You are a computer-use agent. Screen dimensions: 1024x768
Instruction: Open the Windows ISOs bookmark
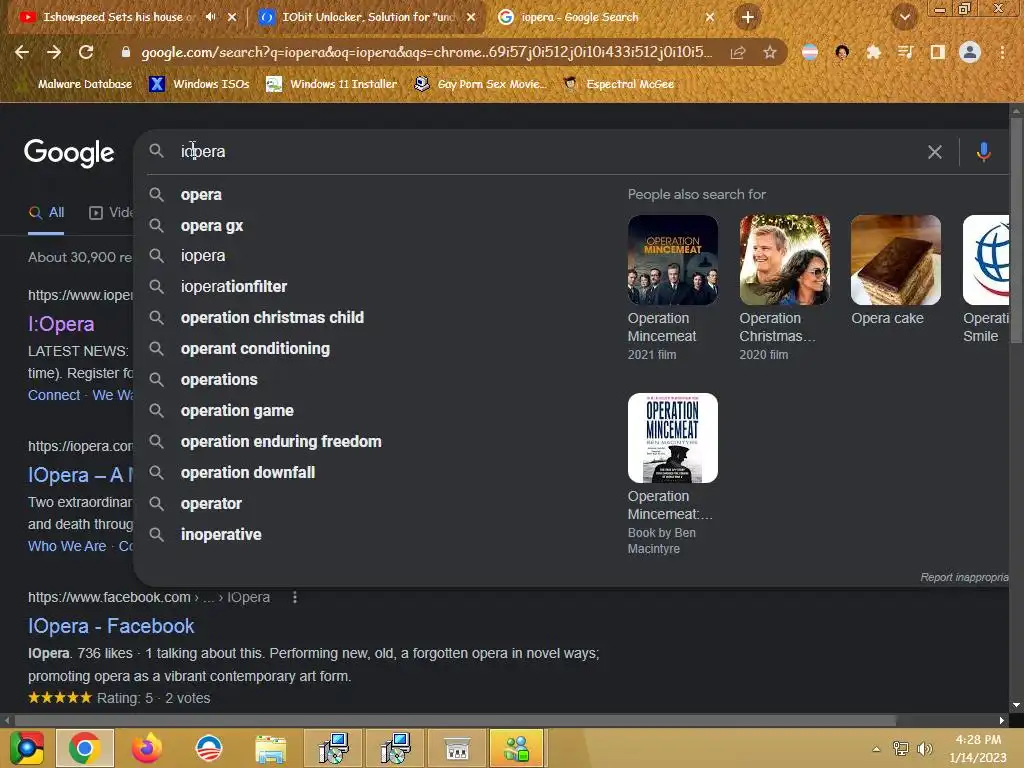(199, 84)
